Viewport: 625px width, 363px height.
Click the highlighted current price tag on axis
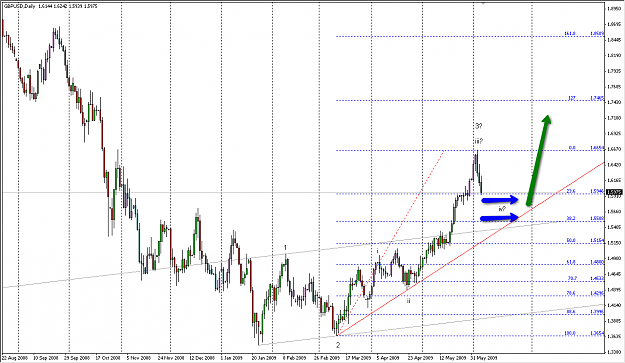(614, 193)
